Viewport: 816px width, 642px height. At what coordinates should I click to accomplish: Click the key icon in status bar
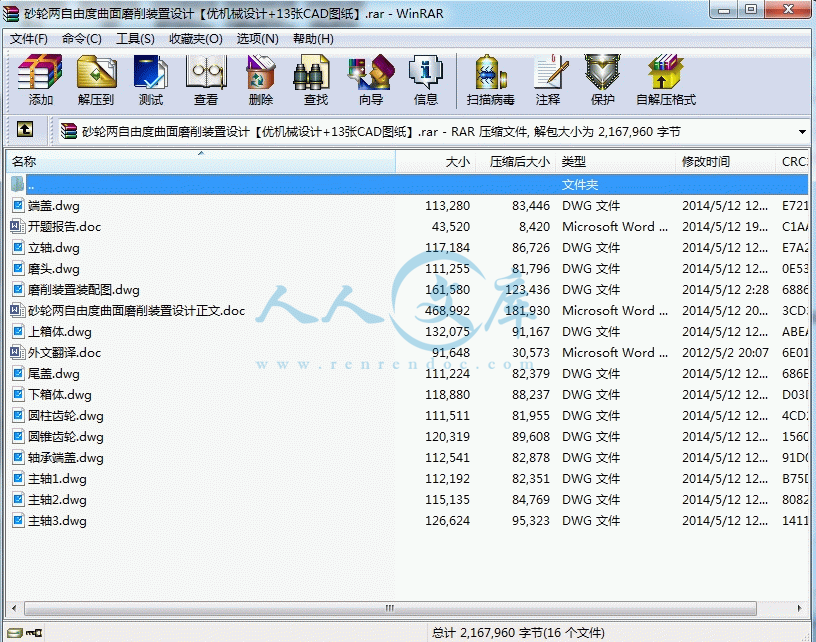coord(34,633)
